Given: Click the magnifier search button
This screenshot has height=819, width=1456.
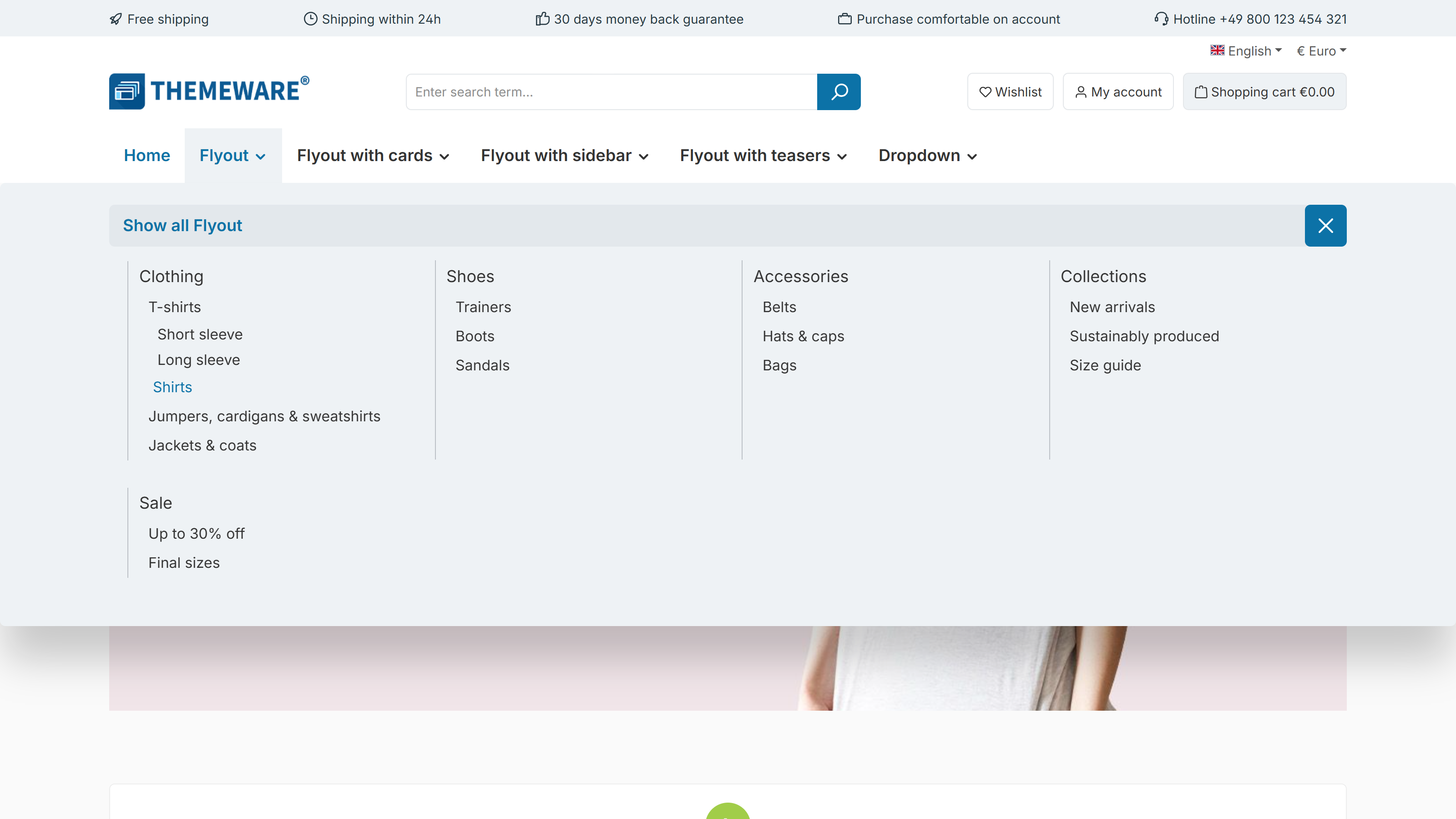Looking at the screenshot, I should point(839,91).
